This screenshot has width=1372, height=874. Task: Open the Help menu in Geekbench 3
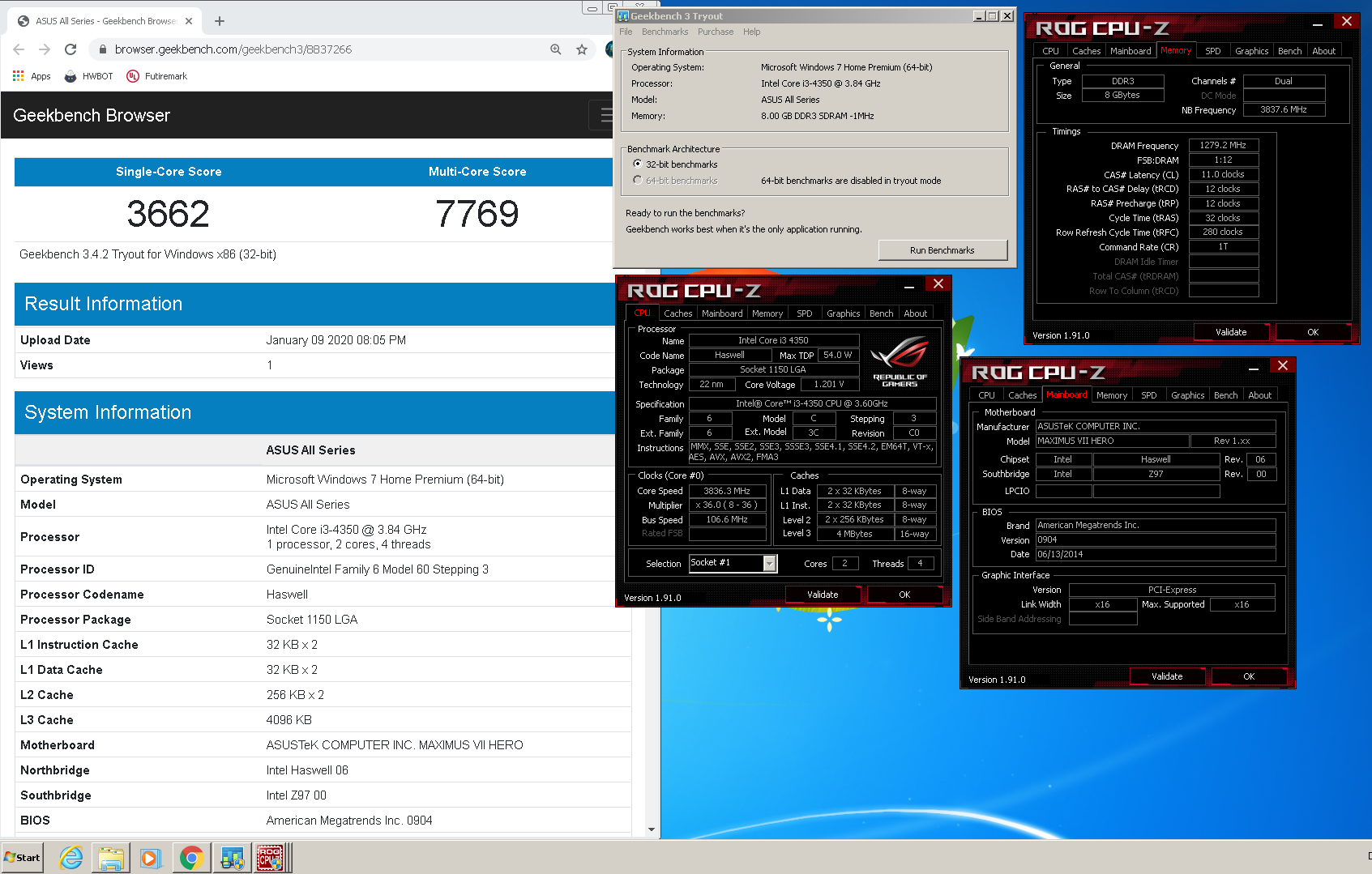pyautogui.click(x=752, y=32)
